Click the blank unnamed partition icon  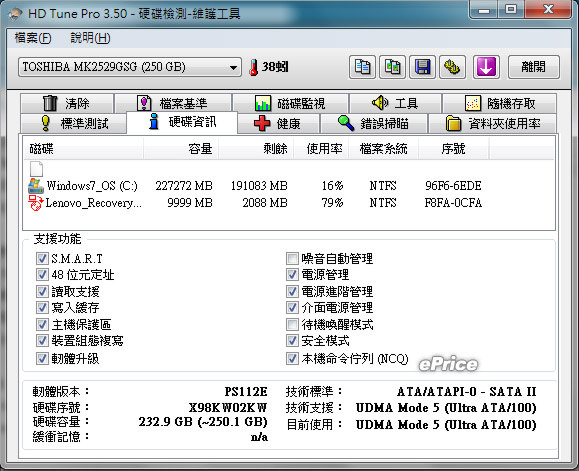click(x=36, y=169)
